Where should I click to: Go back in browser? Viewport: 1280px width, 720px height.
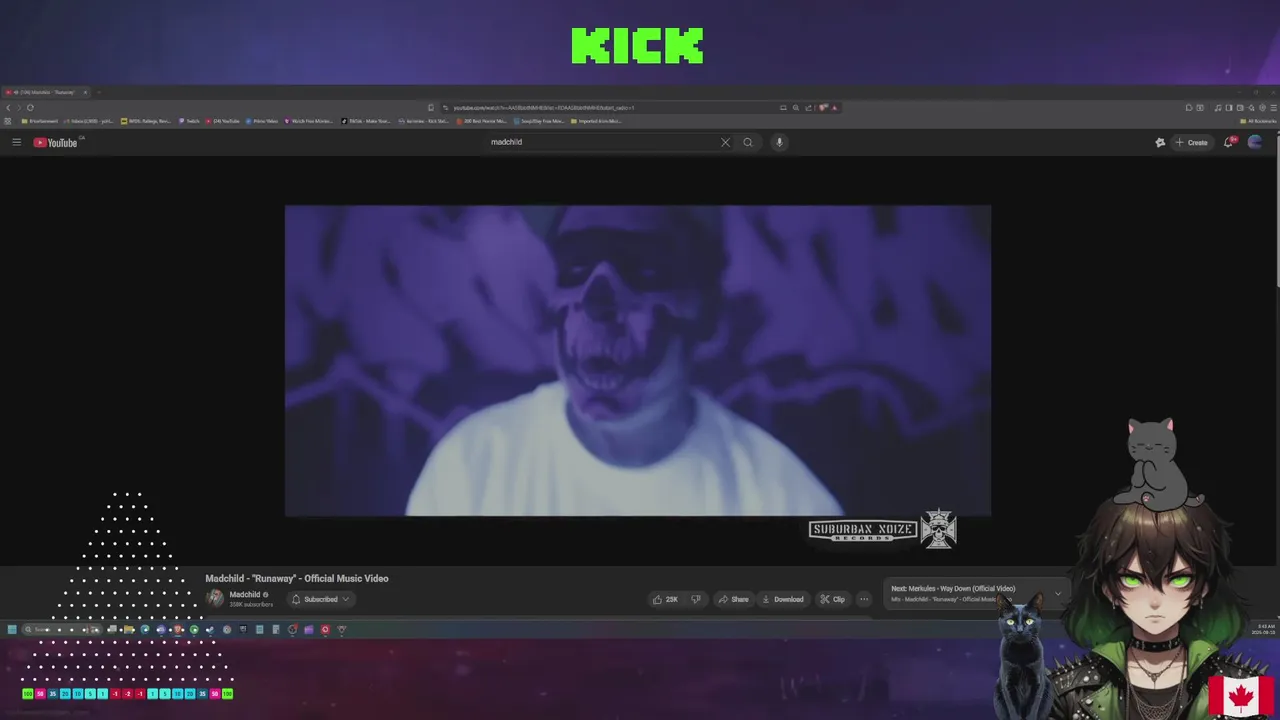(x=8, y=107)
